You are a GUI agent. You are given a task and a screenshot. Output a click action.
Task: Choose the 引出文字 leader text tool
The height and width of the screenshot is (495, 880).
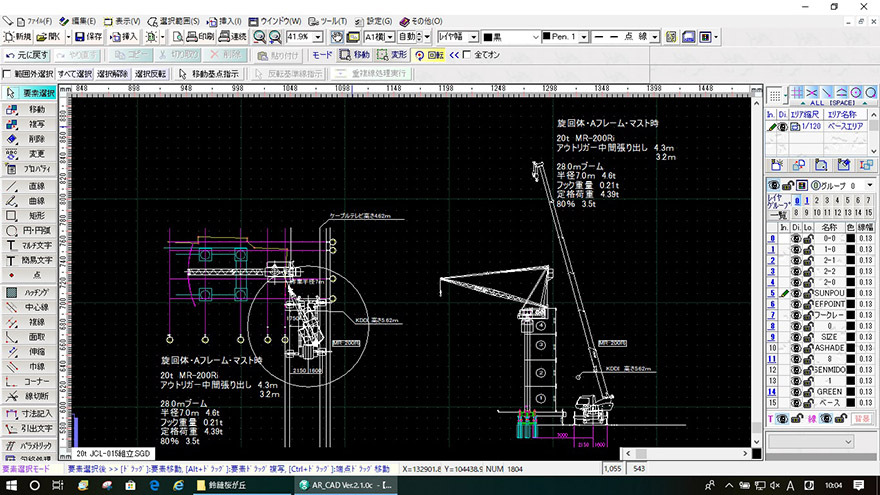(x=29, y=428)
